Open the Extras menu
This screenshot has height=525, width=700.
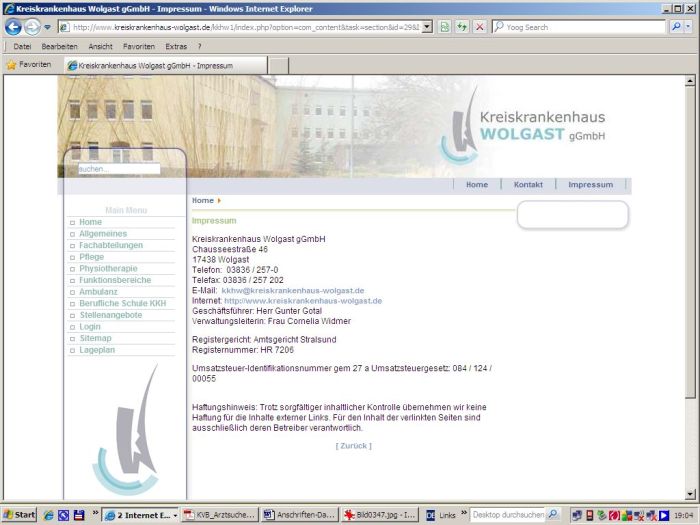point(176,46)
